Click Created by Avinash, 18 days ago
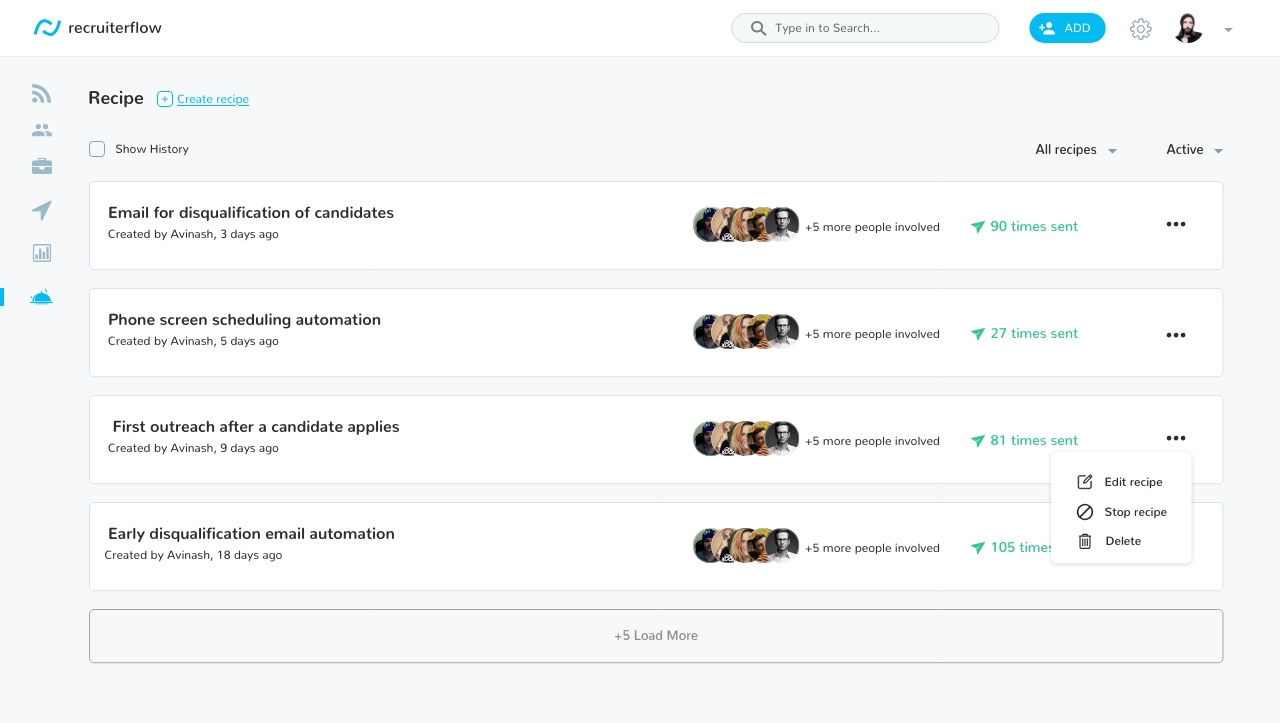This screenshot has width=1280, height=723. coord(193,555)
